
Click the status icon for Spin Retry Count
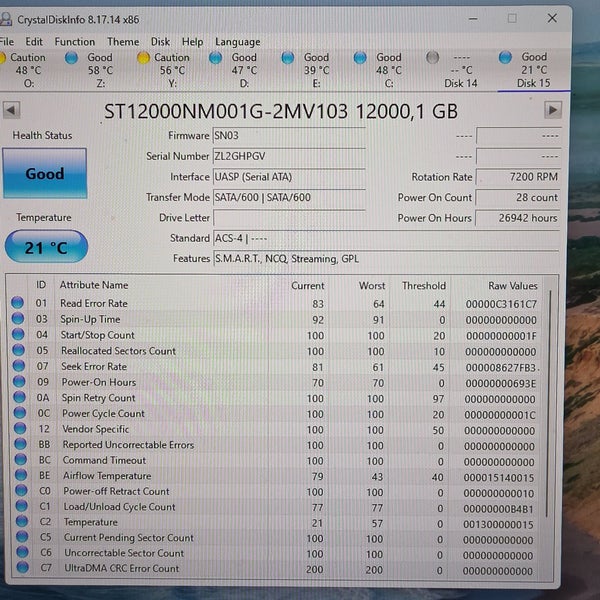20,397
